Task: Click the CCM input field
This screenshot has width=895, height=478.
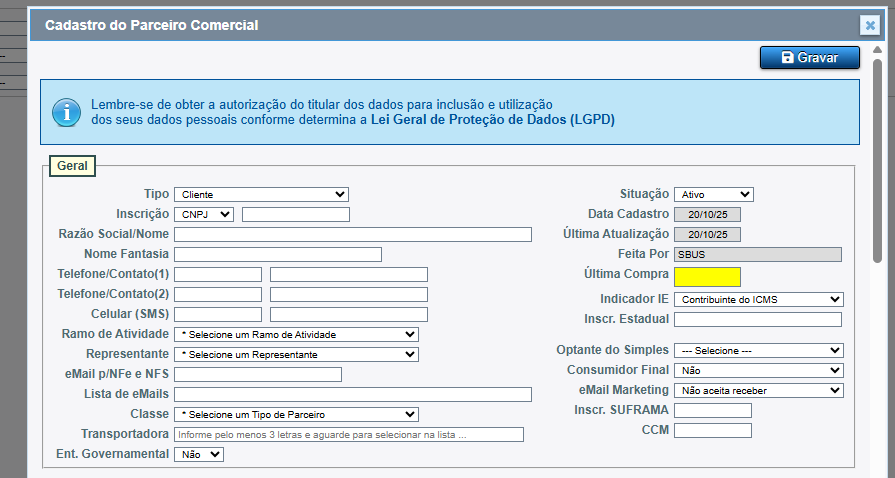Action: [712, 430]
